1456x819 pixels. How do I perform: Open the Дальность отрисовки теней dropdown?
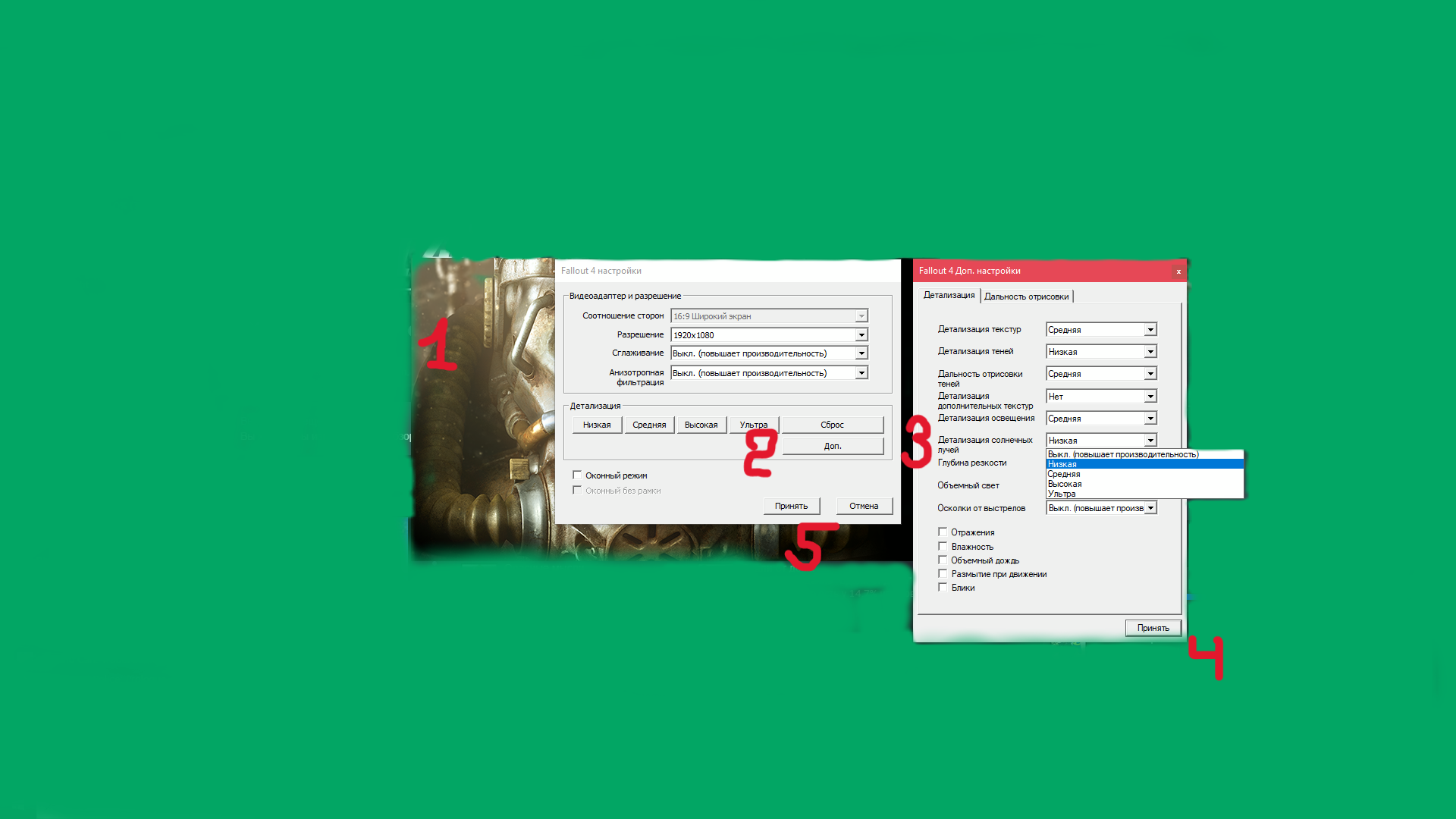pos(1101,374)
